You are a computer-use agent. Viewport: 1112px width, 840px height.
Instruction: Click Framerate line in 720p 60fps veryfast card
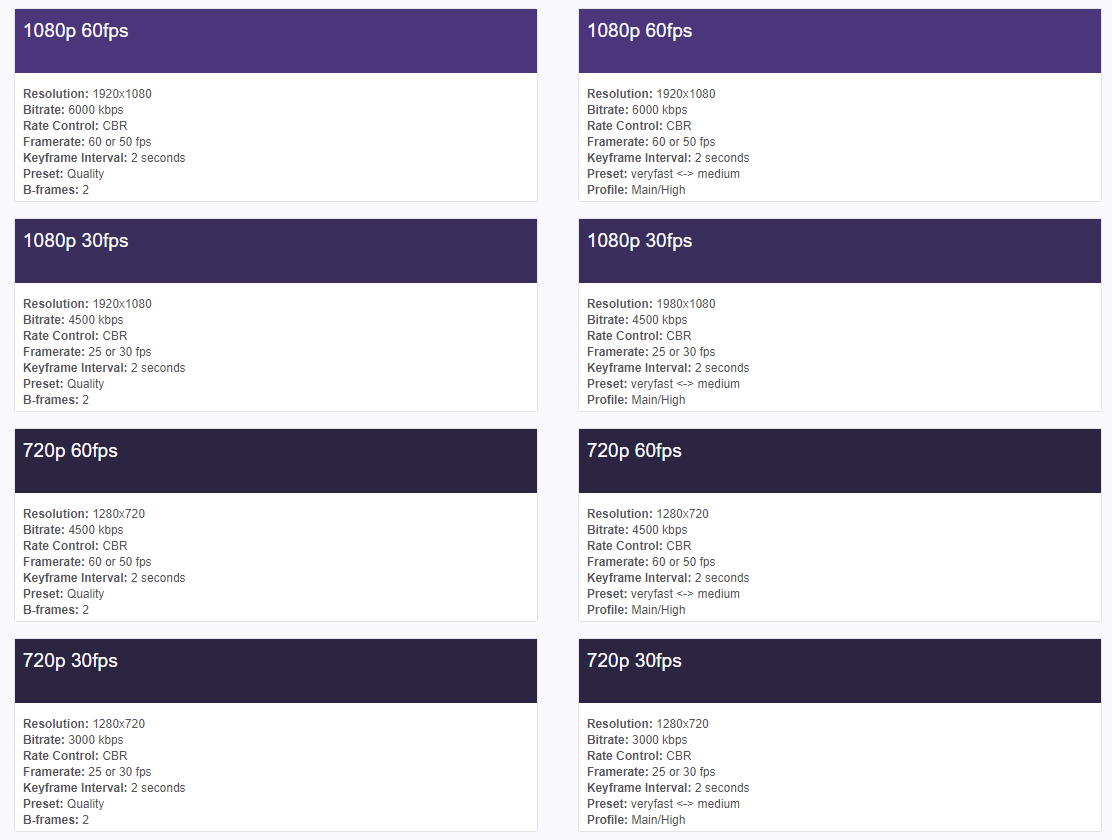pyautogui.click(x=651, y=562)
